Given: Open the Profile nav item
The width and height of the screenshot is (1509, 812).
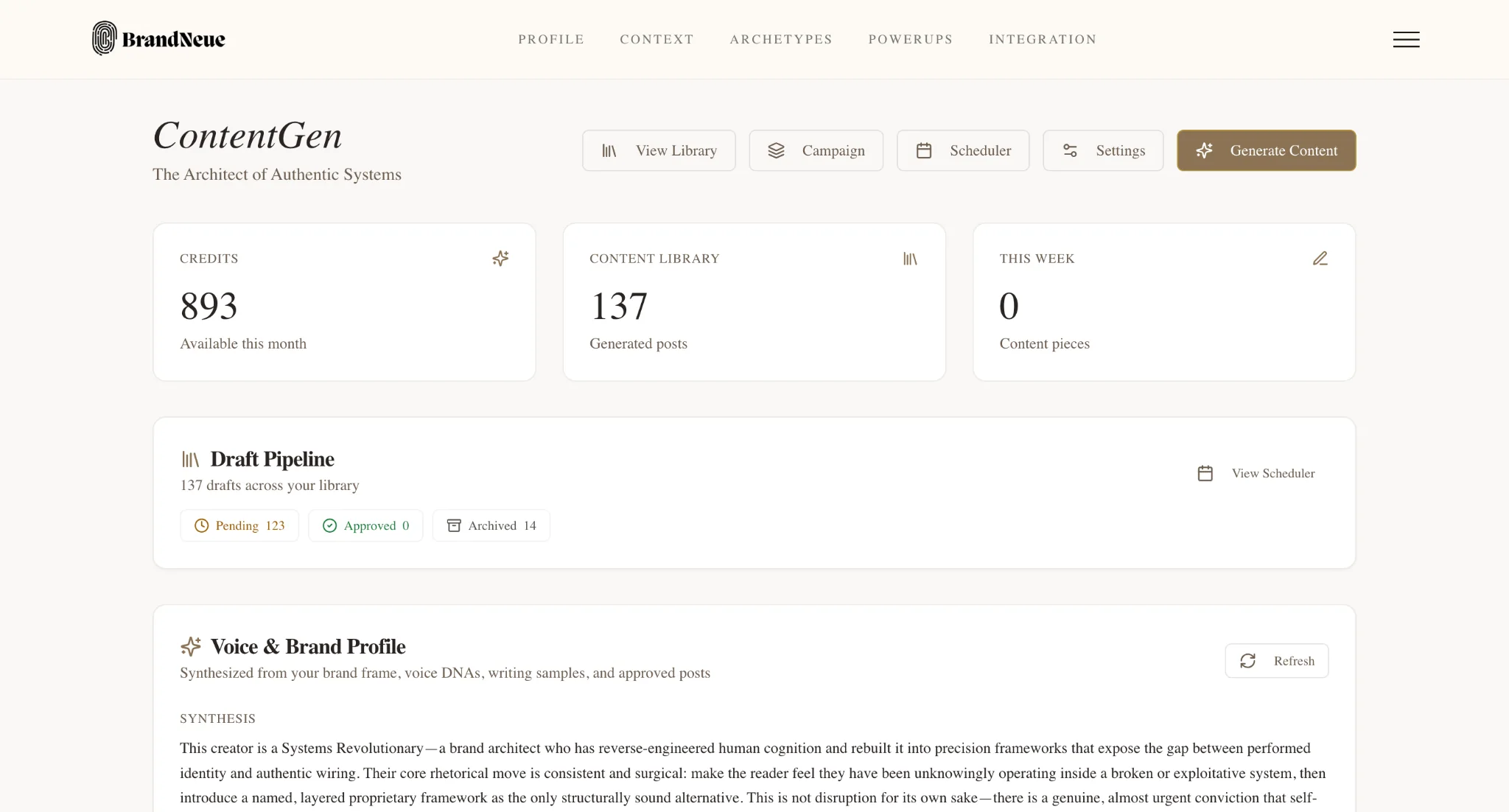Looking at the screenshot, I should [x=550, y=39].
